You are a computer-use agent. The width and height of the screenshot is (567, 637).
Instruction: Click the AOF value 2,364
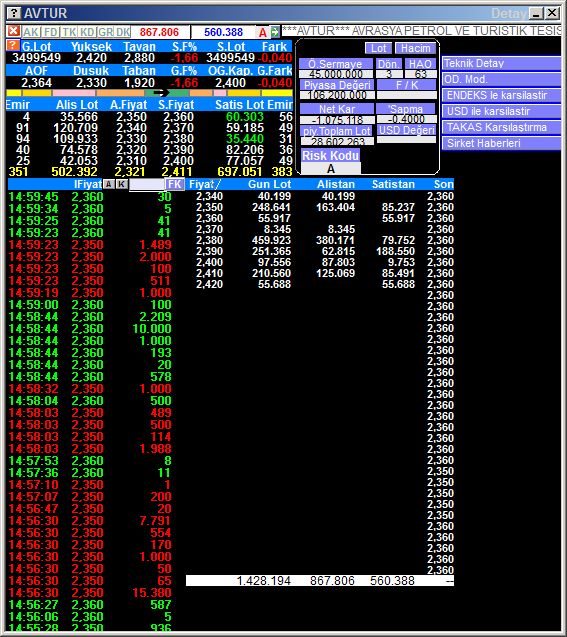[37, 82]
